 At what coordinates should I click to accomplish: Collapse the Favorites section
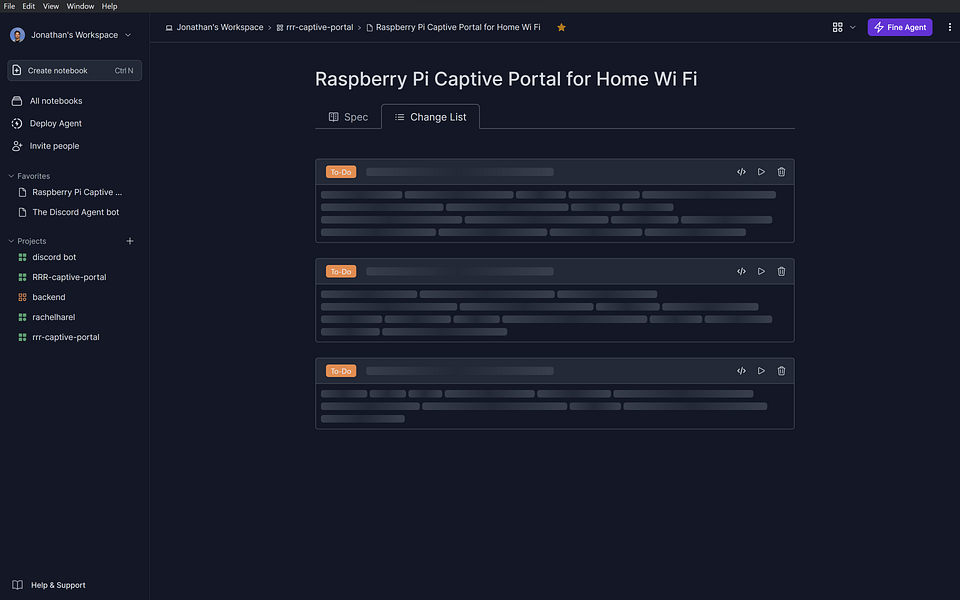pyautogui.click(x=10, y=175)
